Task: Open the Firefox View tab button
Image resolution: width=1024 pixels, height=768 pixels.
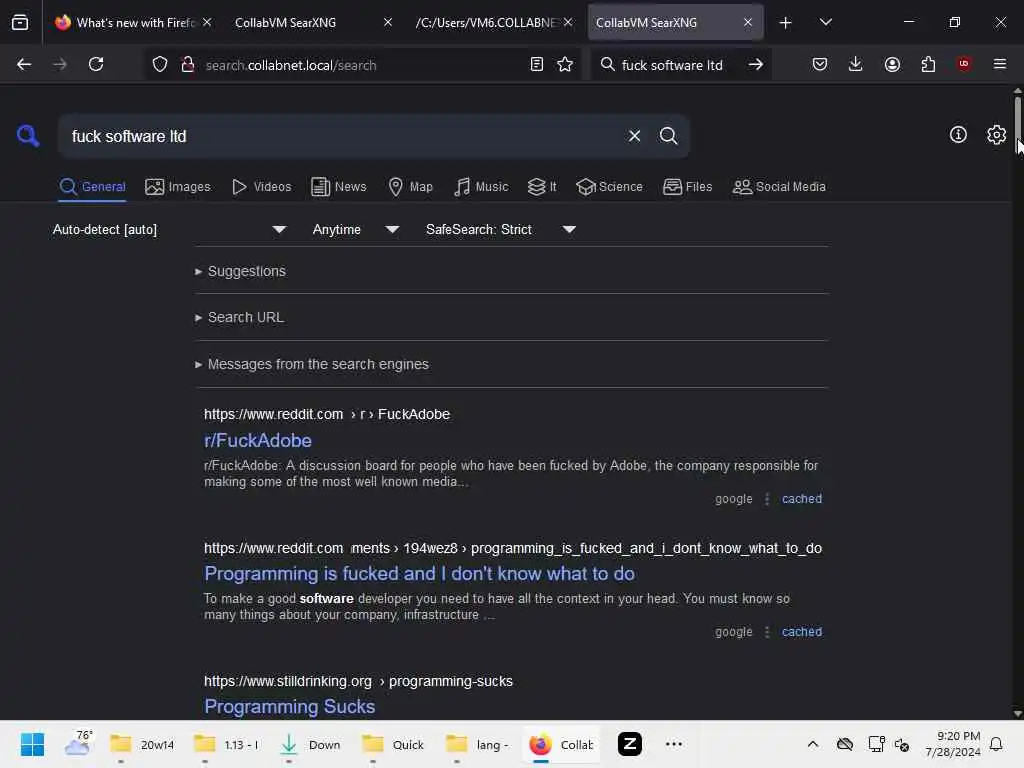Action: click(x=20, y=23)
